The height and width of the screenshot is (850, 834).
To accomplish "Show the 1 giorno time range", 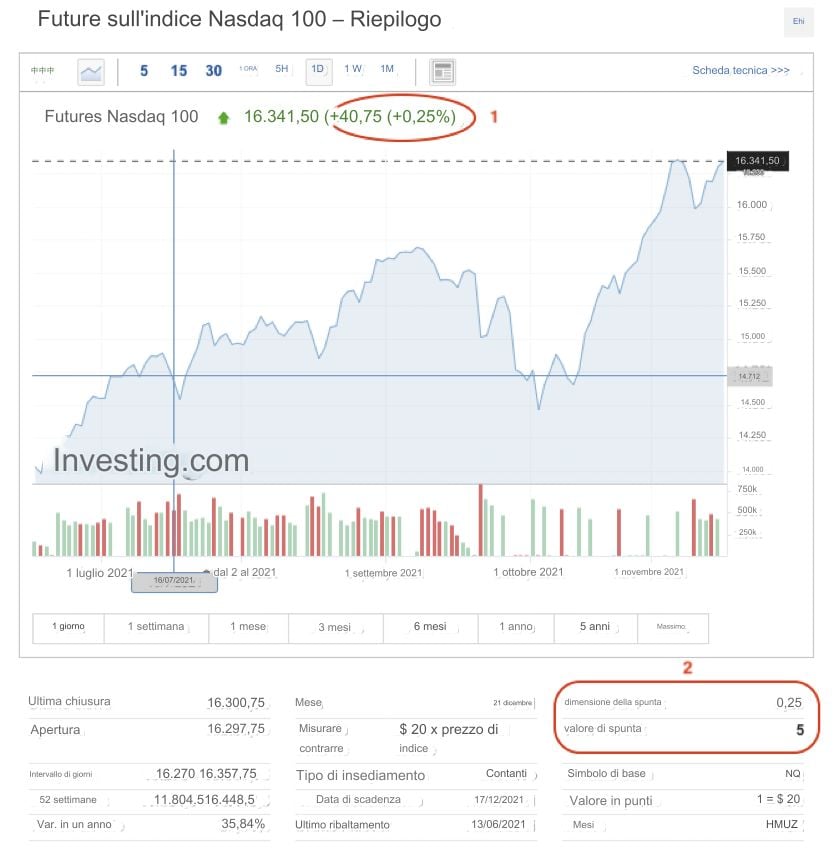I will tap(69, 627).
